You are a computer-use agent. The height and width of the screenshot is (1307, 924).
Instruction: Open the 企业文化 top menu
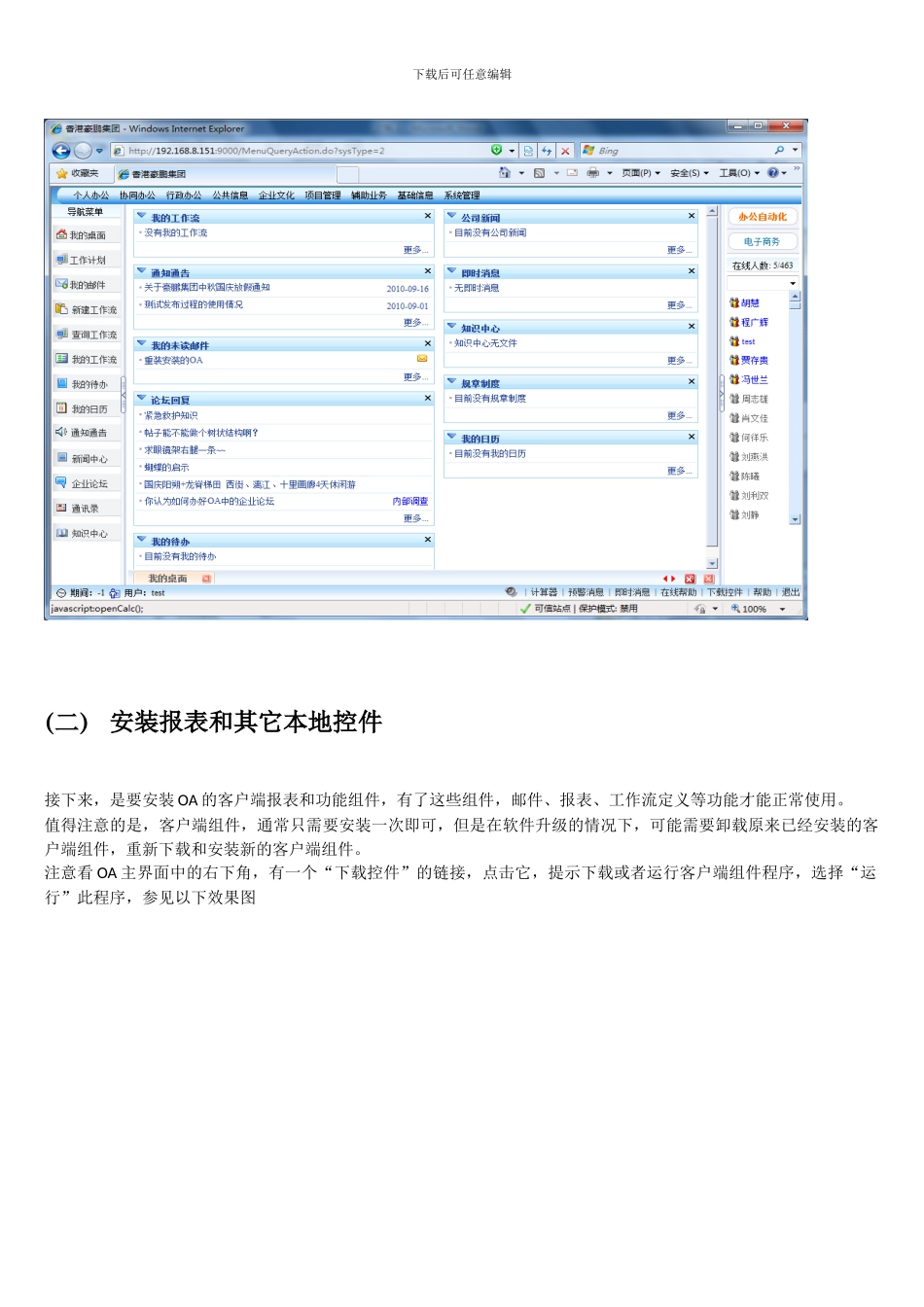pos(276,195)
